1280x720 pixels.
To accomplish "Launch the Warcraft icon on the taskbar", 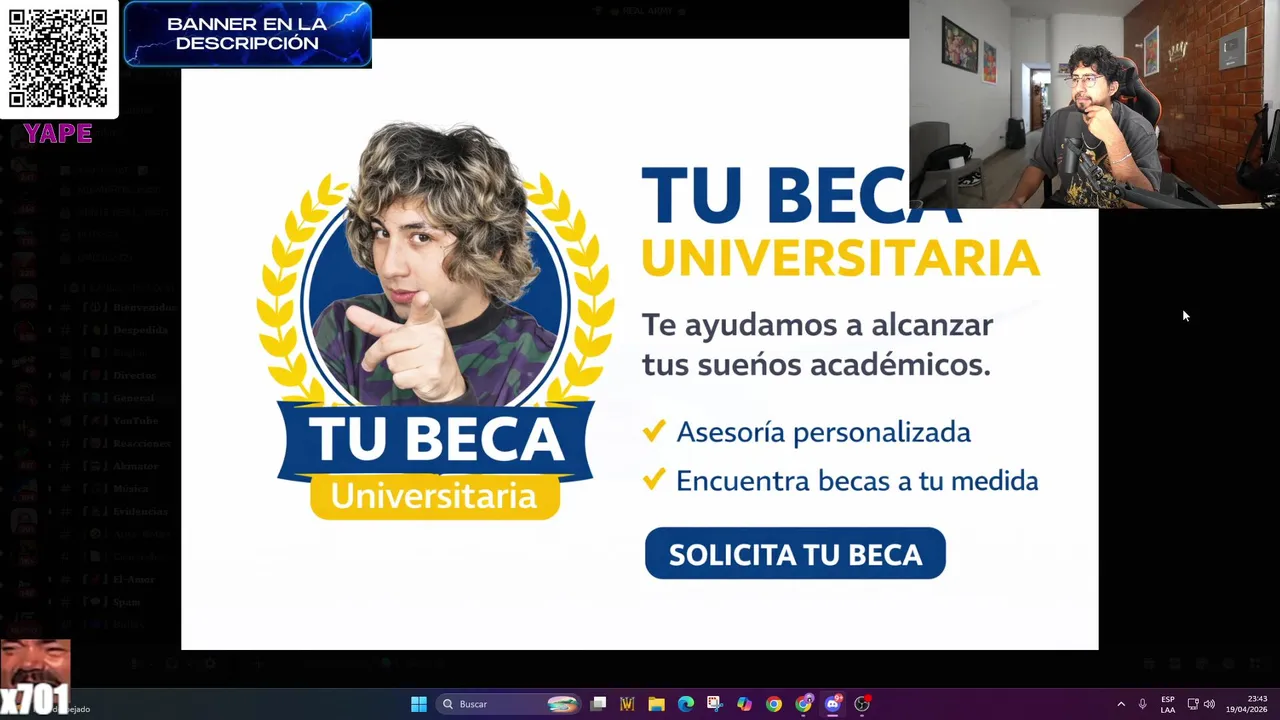I will click(x=627, y=704).
